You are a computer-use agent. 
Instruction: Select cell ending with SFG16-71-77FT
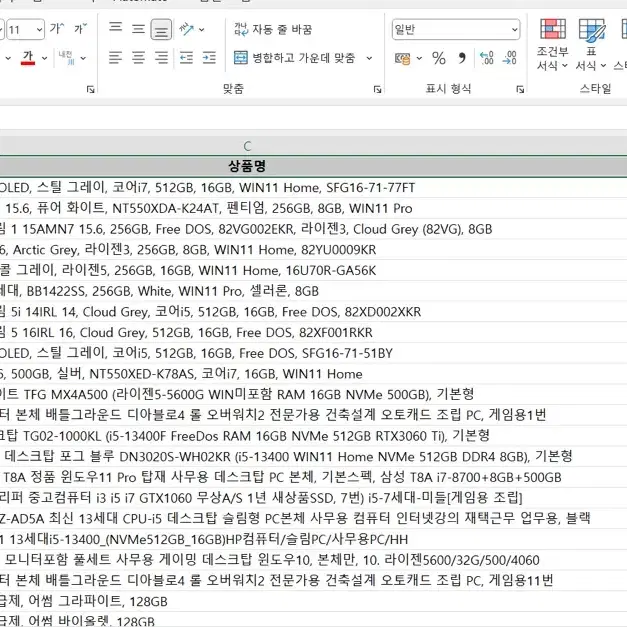coord(314,188)
